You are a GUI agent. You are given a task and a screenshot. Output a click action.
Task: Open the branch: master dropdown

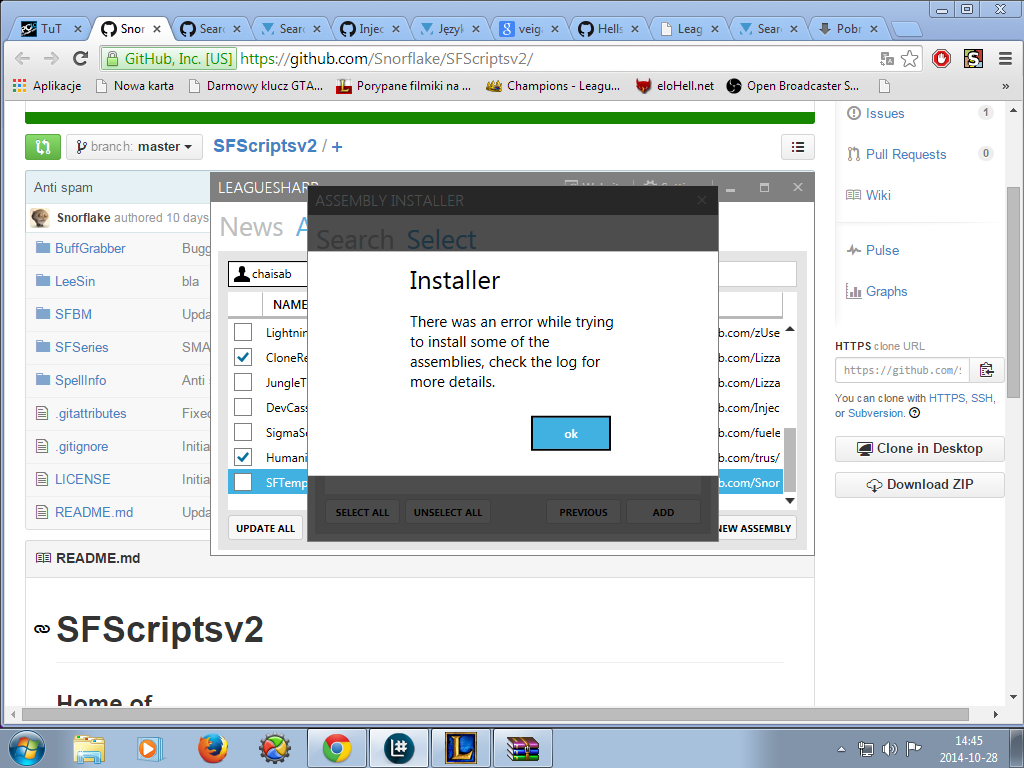pyautogui.click(x=134, y=147)
